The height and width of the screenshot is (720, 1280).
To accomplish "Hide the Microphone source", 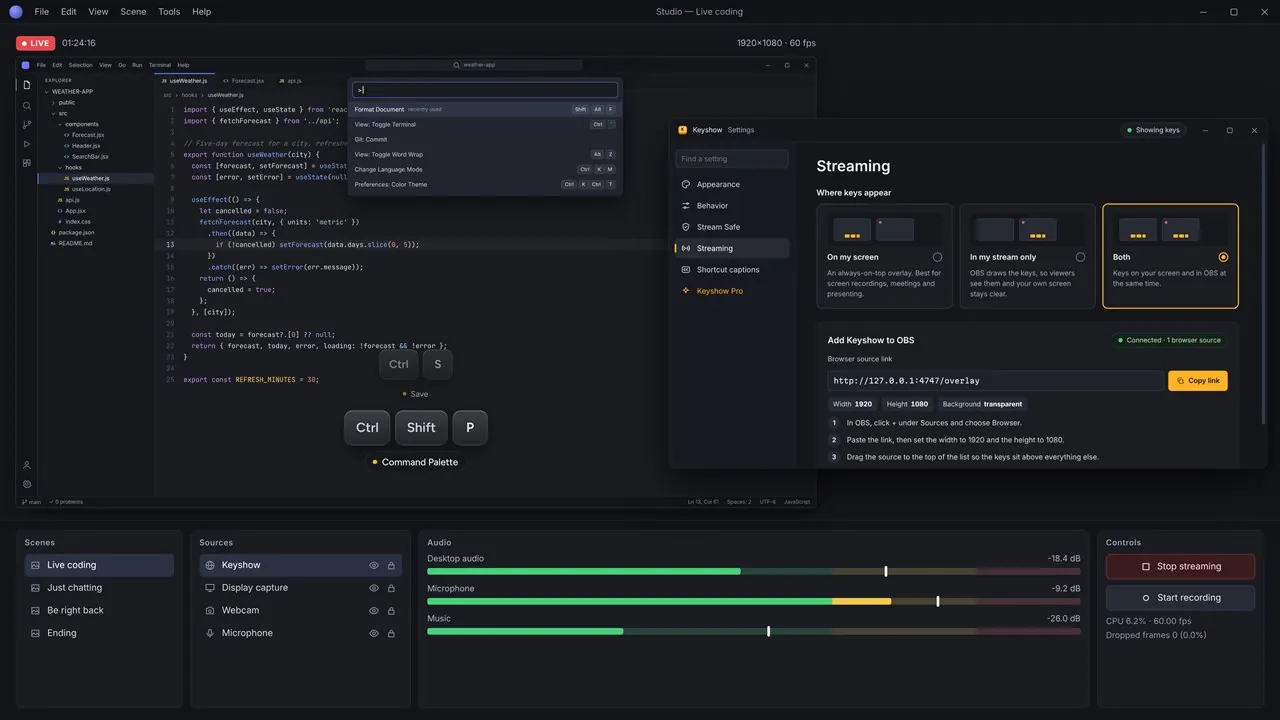I will [x=374, y=633].
